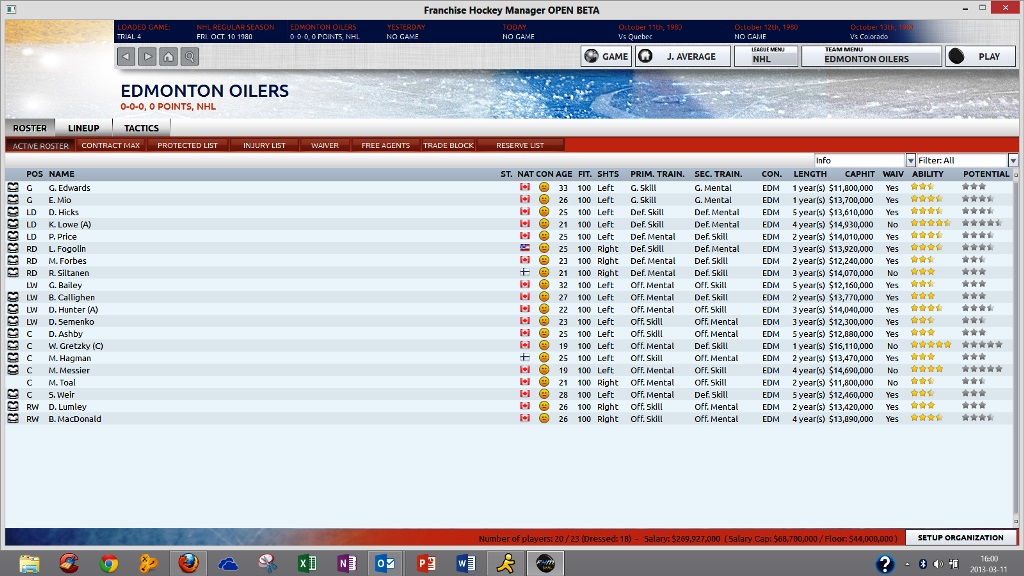Open the TRADE BLOCK sub-tab
The height and width of the screenshot is (576, 1024).
pos(448,145)
